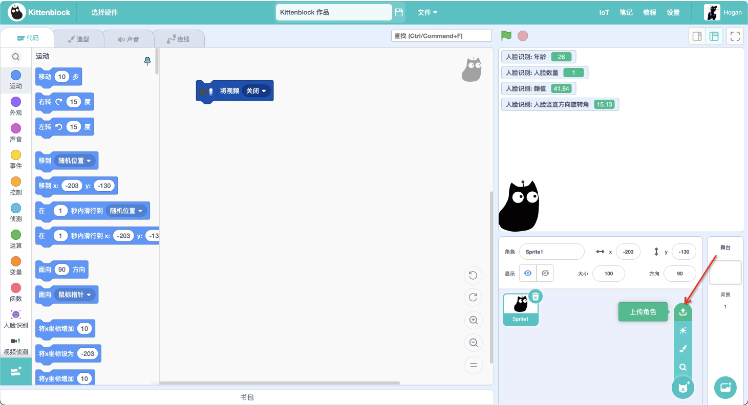Screen dimensions: 748x405
Task: Click the green flag to run
Action: [506, 35]
